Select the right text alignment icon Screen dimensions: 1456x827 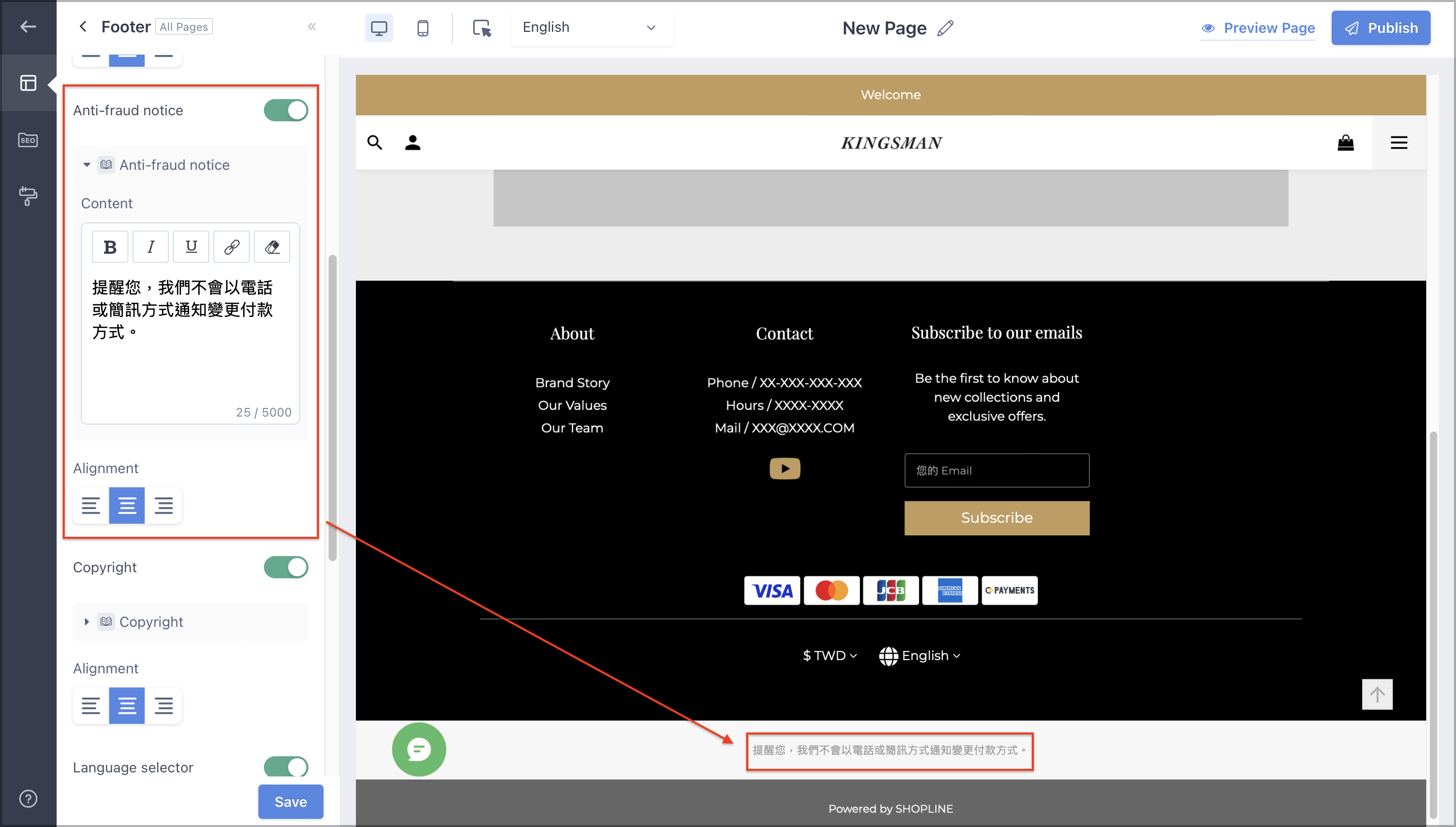click(x=163, y=506)
